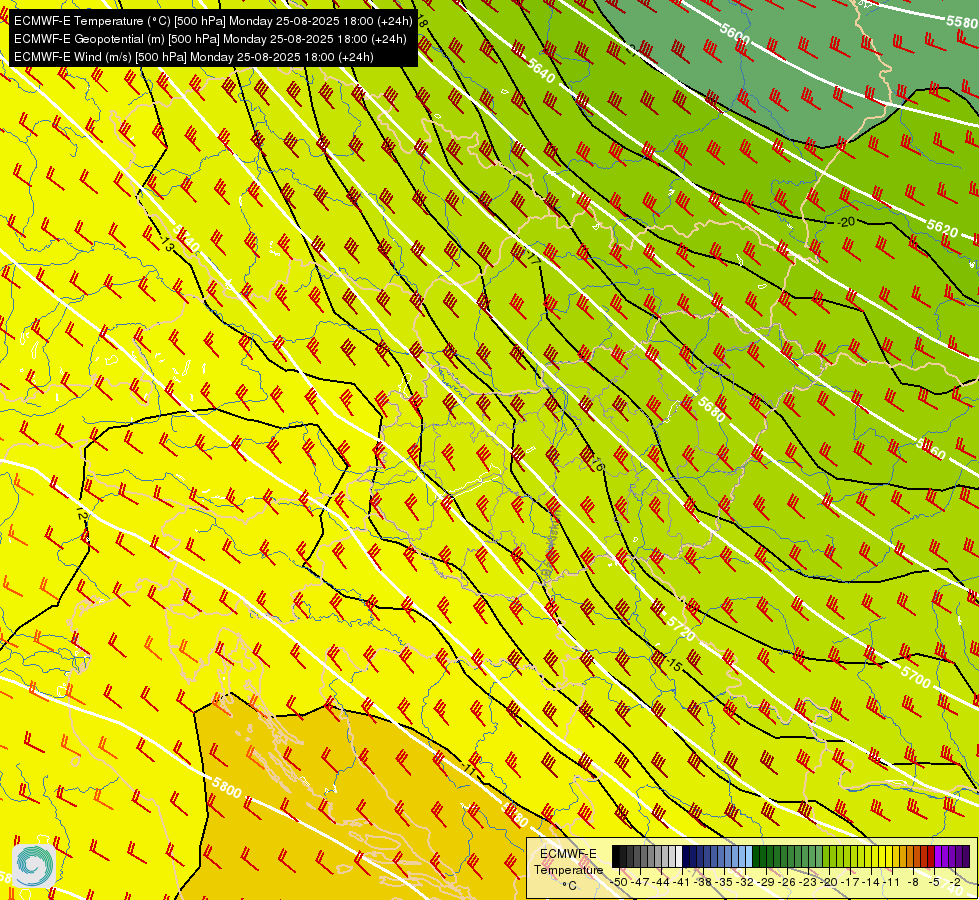
Task: Click the -38 tick in the legend
Action: point(703,883)
